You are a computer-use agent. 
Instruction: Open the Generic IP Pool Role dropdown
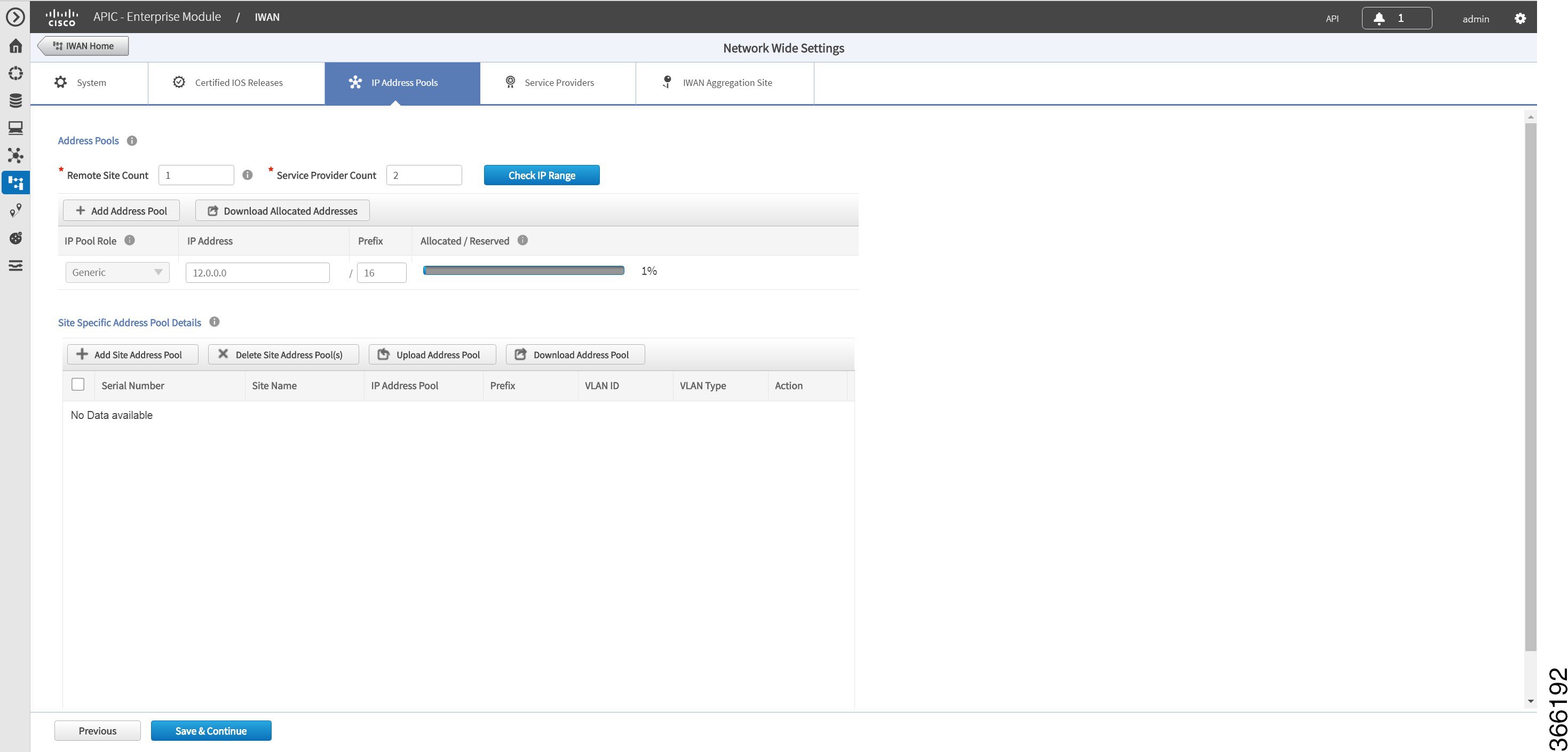pos(117,272)
